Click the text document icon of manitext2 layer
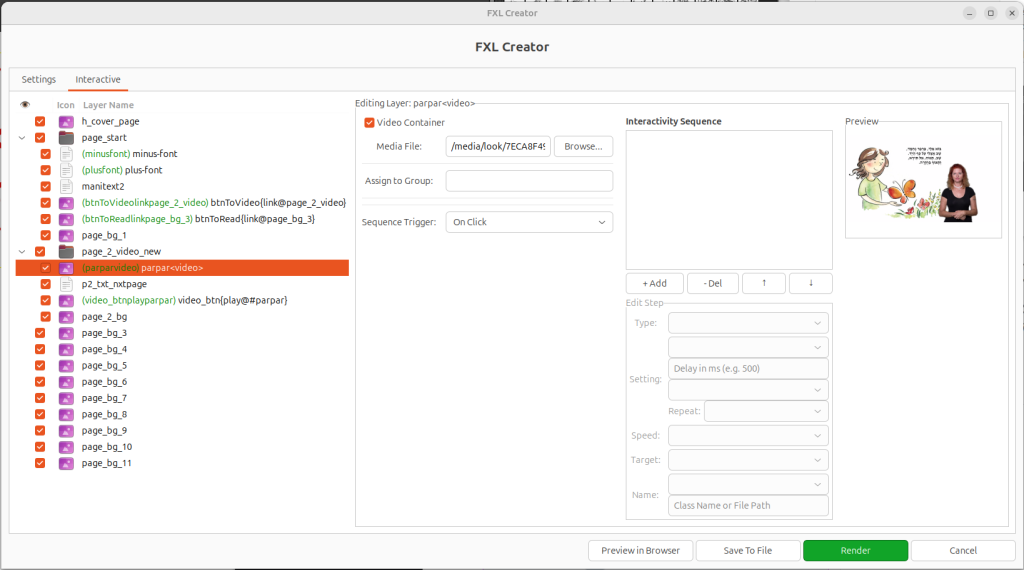 [x=66, y=186]
